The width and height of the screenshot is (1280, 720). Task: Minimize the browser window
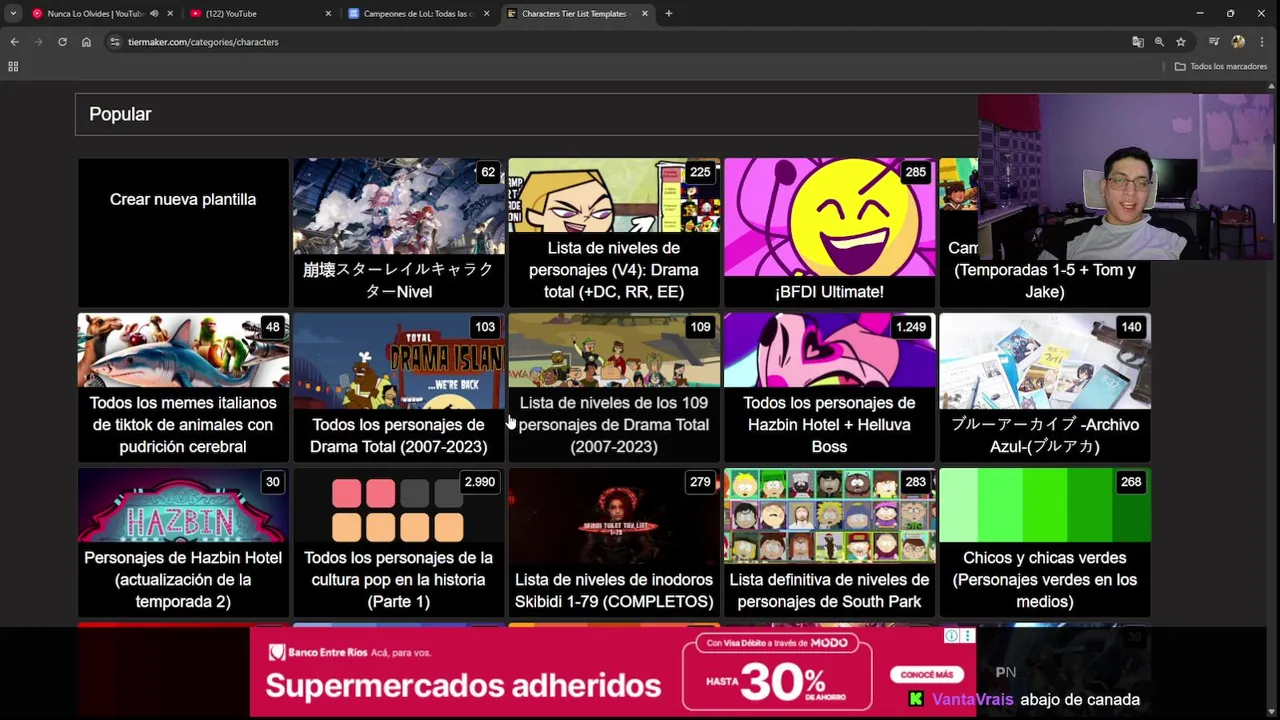(1199, 14)
